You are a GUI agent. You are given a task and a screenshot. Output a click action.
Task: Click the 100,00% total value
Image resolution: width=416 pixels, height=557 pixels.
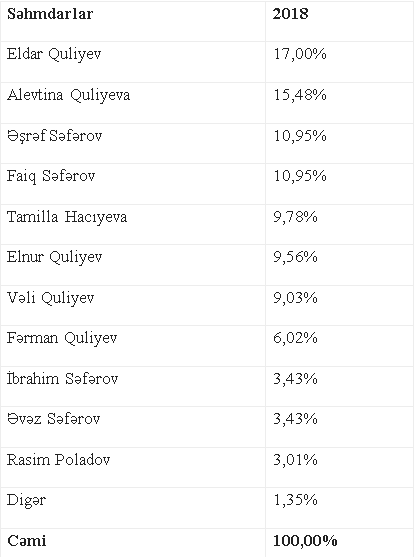[x=305, y=541]
